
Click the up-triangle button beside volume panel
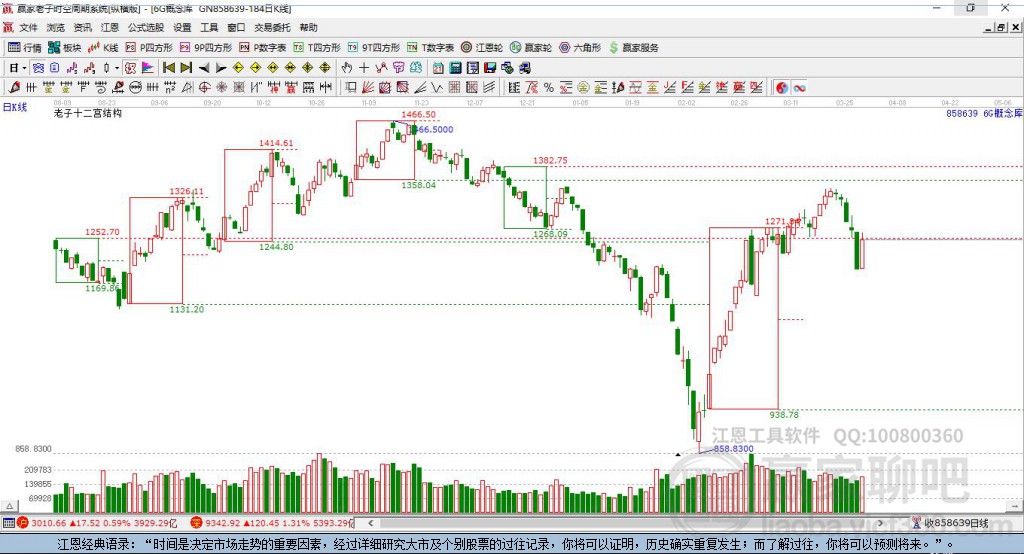9,506
